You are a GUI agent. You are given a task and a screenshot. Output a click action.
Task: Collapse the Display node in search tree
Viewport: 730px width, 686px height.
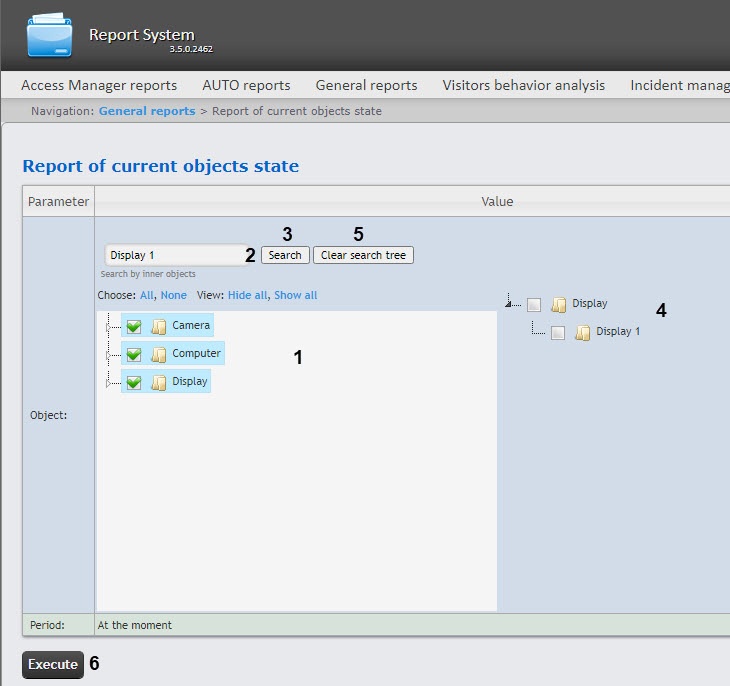click(509, 303)
